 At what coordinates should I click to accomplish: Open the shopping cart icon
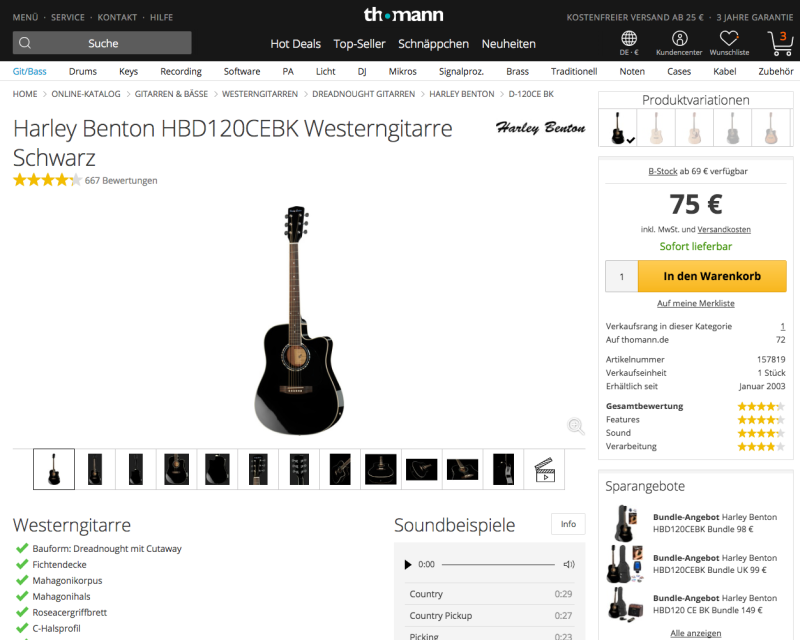[778, 42]
